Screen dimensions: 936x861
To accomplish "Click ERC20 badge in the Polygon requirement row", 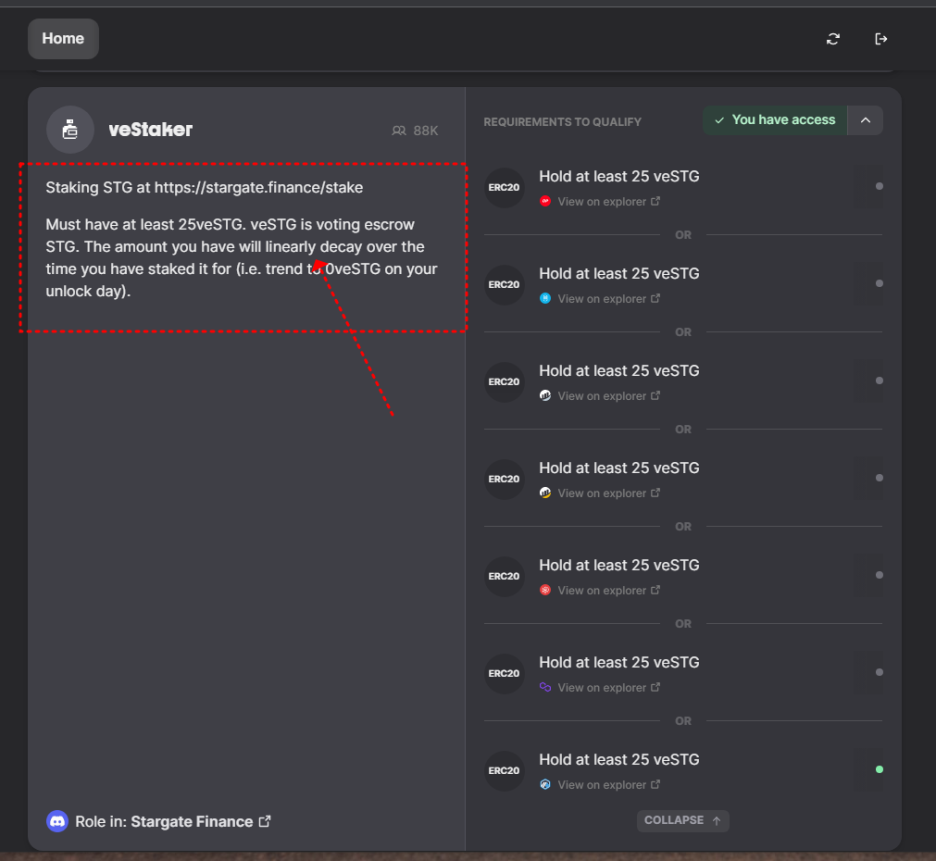I will tap(504, 674).
